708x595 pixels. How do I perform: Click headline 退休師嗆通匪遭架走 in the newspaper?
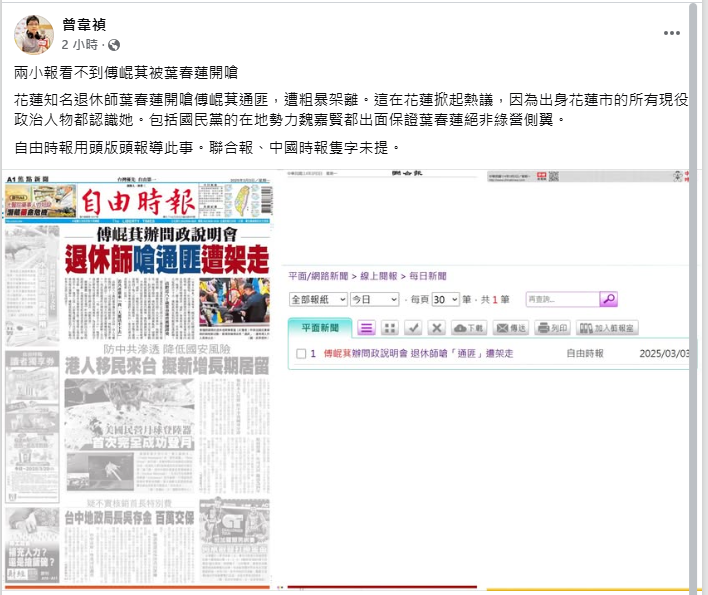[x=167, y=260]
